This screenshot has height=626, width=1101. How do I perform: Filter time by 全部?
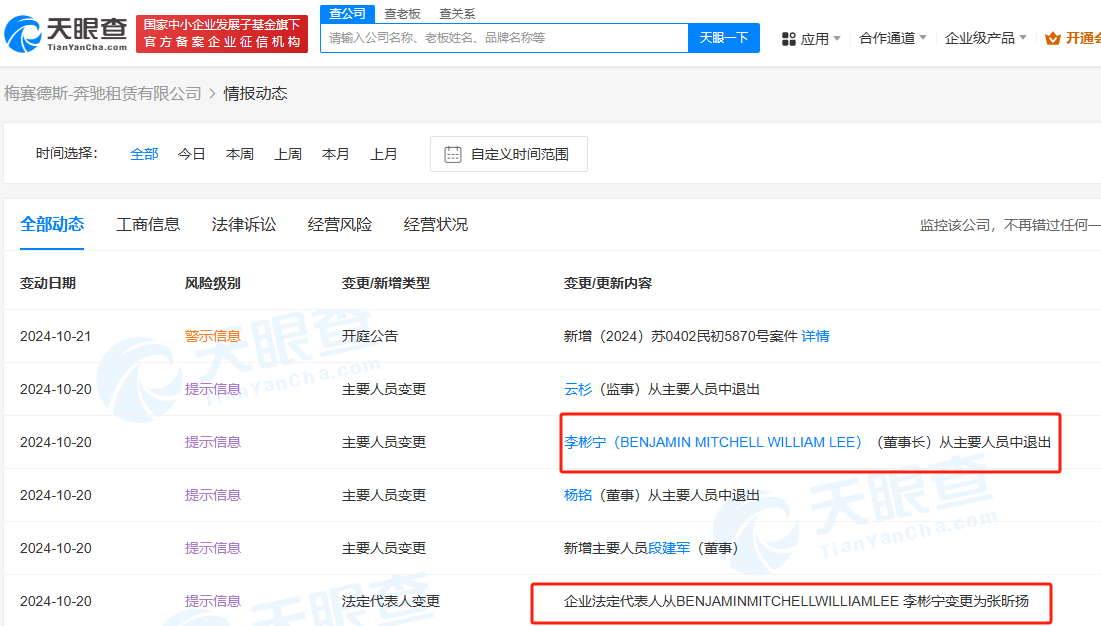click(x=144, y=154)
